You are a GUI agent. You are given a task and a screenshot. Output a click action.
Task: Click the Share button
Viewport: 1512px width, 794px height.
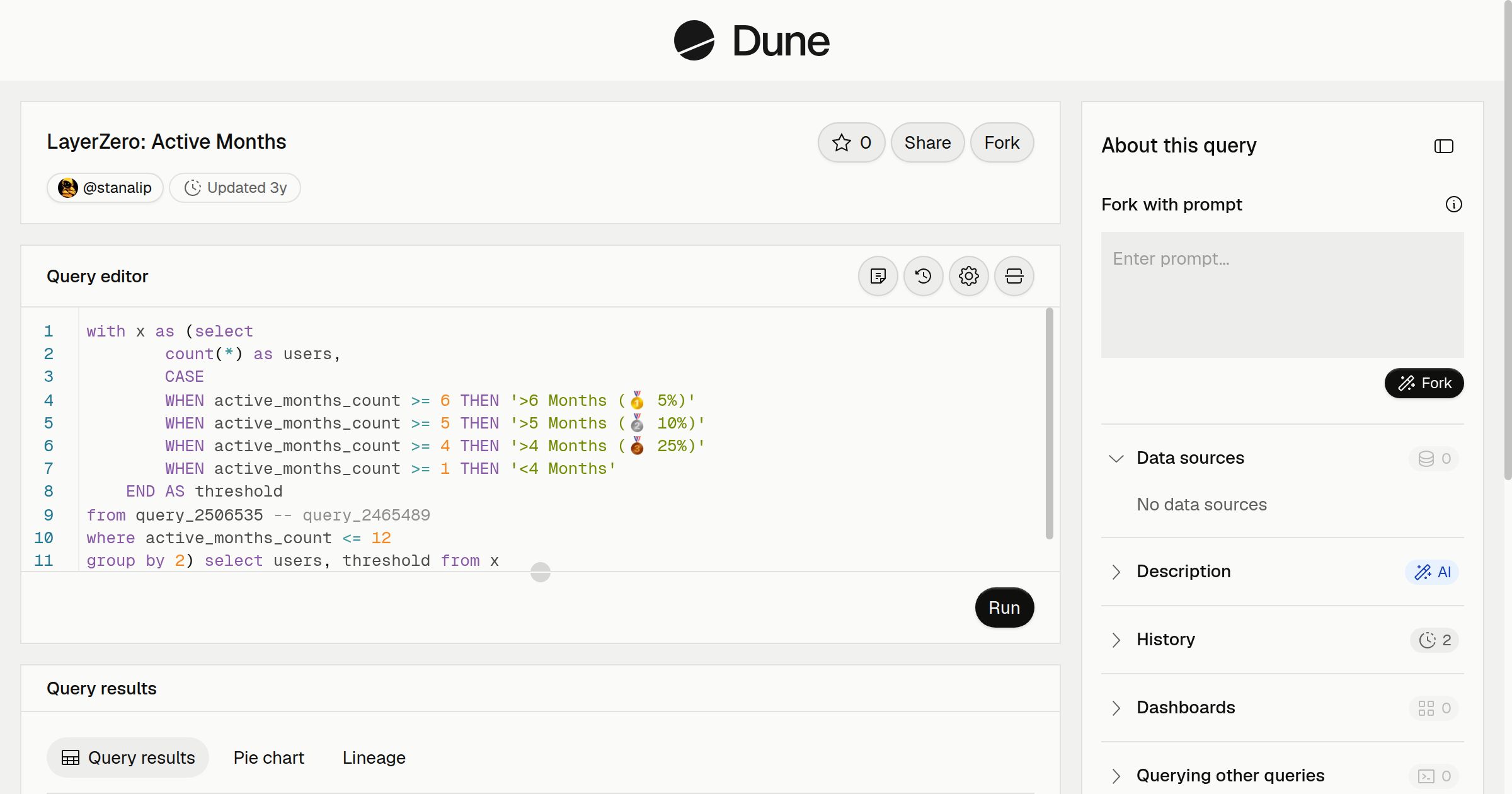coord(927,142)
